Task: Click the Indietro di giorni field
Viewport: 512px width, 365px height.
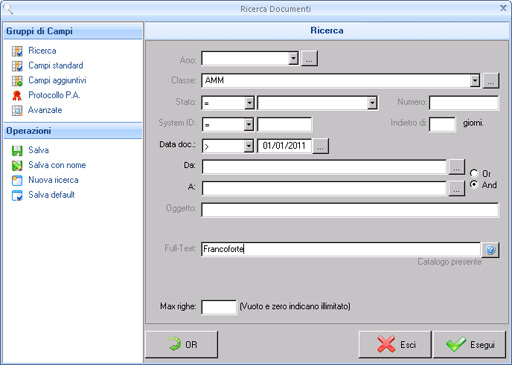Action: [x=442, y=124]
